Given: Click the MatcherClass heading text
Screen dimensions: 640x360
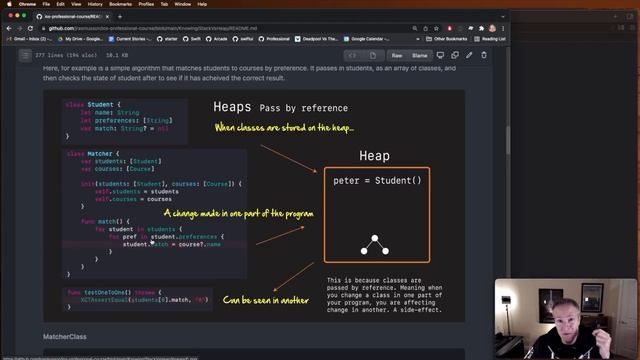Looking at the screenshot, I should point(64,337).
